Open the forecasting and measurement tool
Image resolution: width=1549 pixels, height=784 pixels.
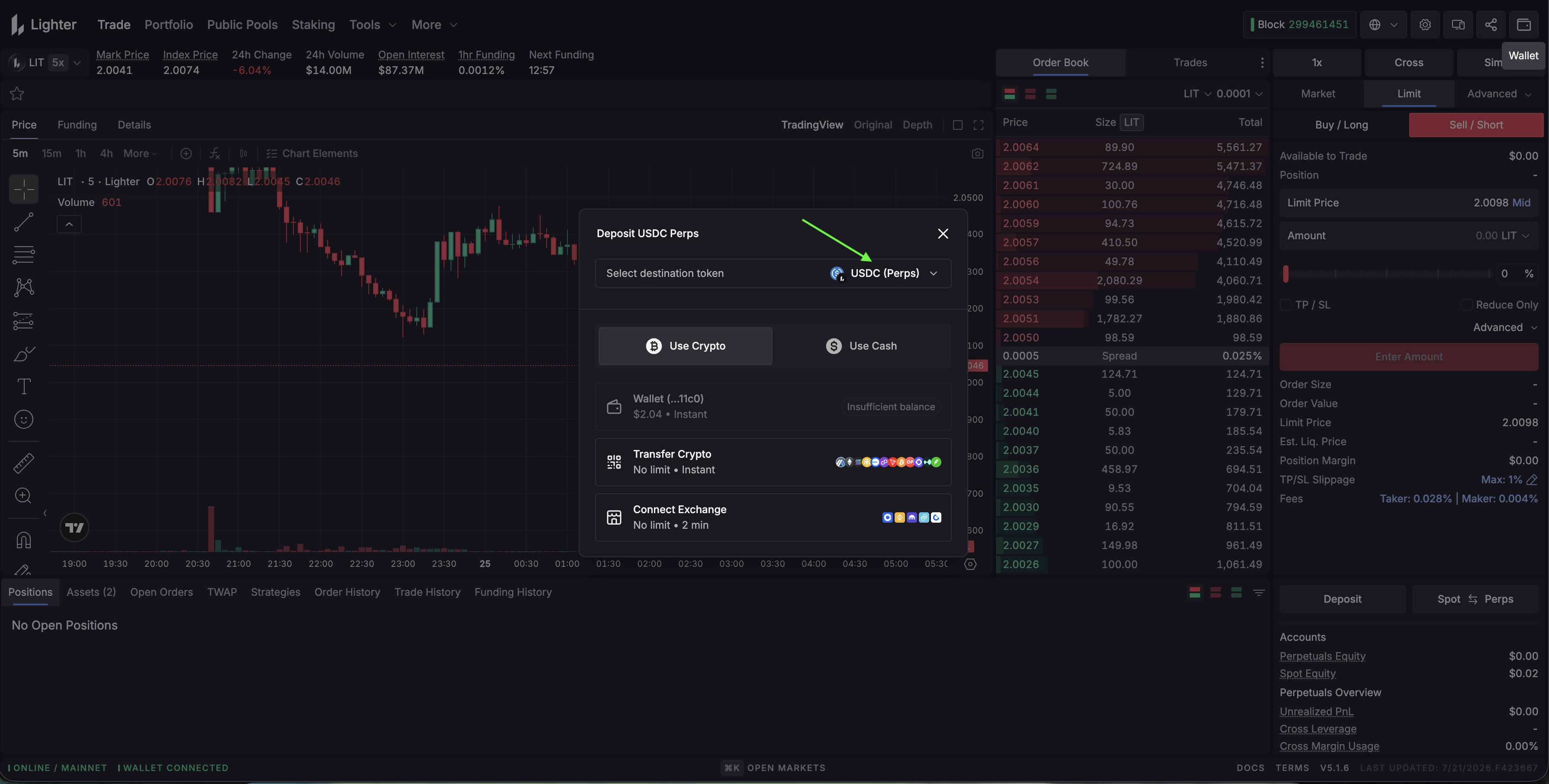(x=23, y=321)
